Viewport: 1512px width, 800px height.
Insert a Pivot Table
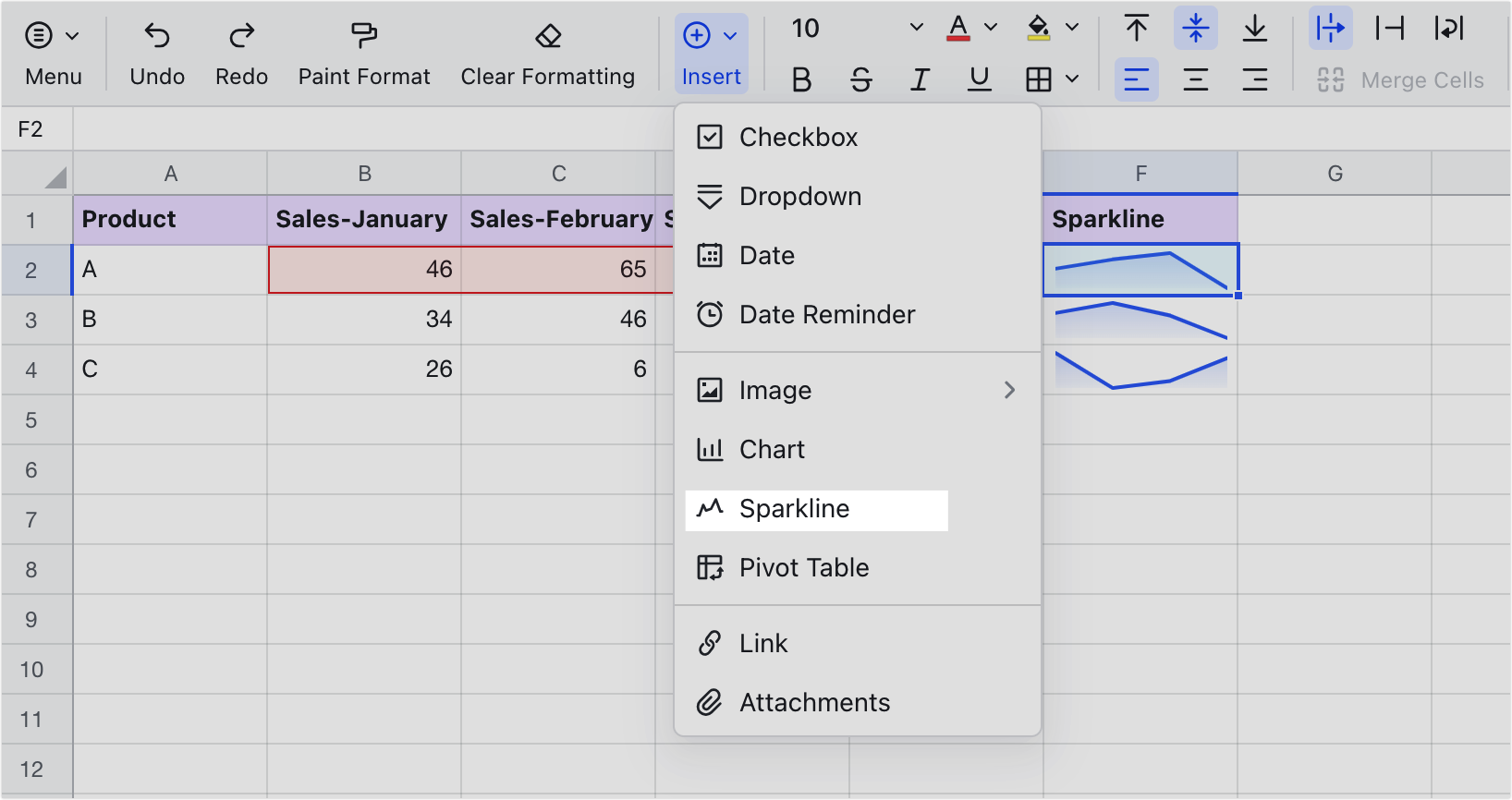(803, 567)
